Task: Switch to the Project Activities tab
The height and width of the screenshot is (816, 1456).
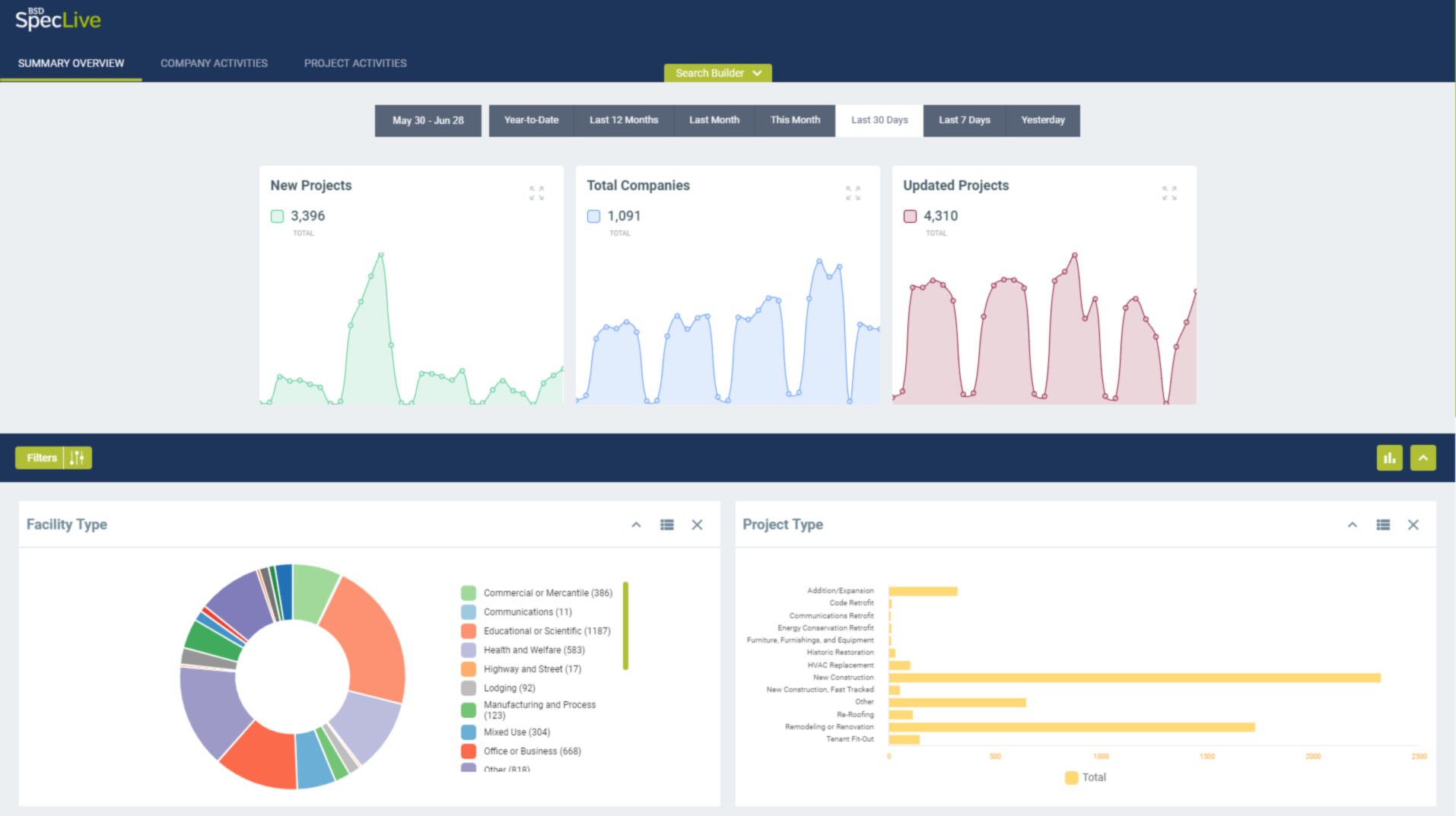Action: [355, 63]
